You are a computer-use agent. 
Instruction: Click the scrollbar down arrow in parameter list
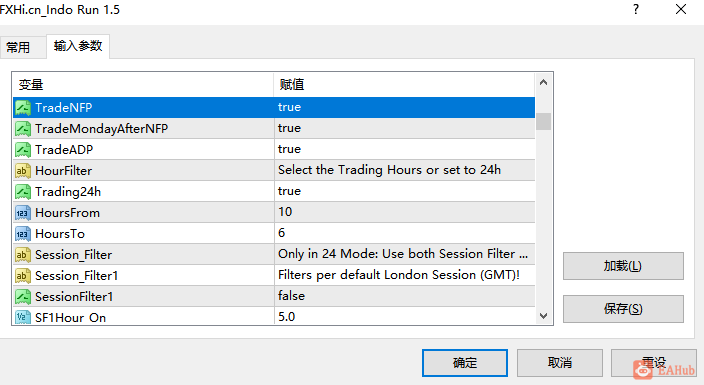[543, 316]
